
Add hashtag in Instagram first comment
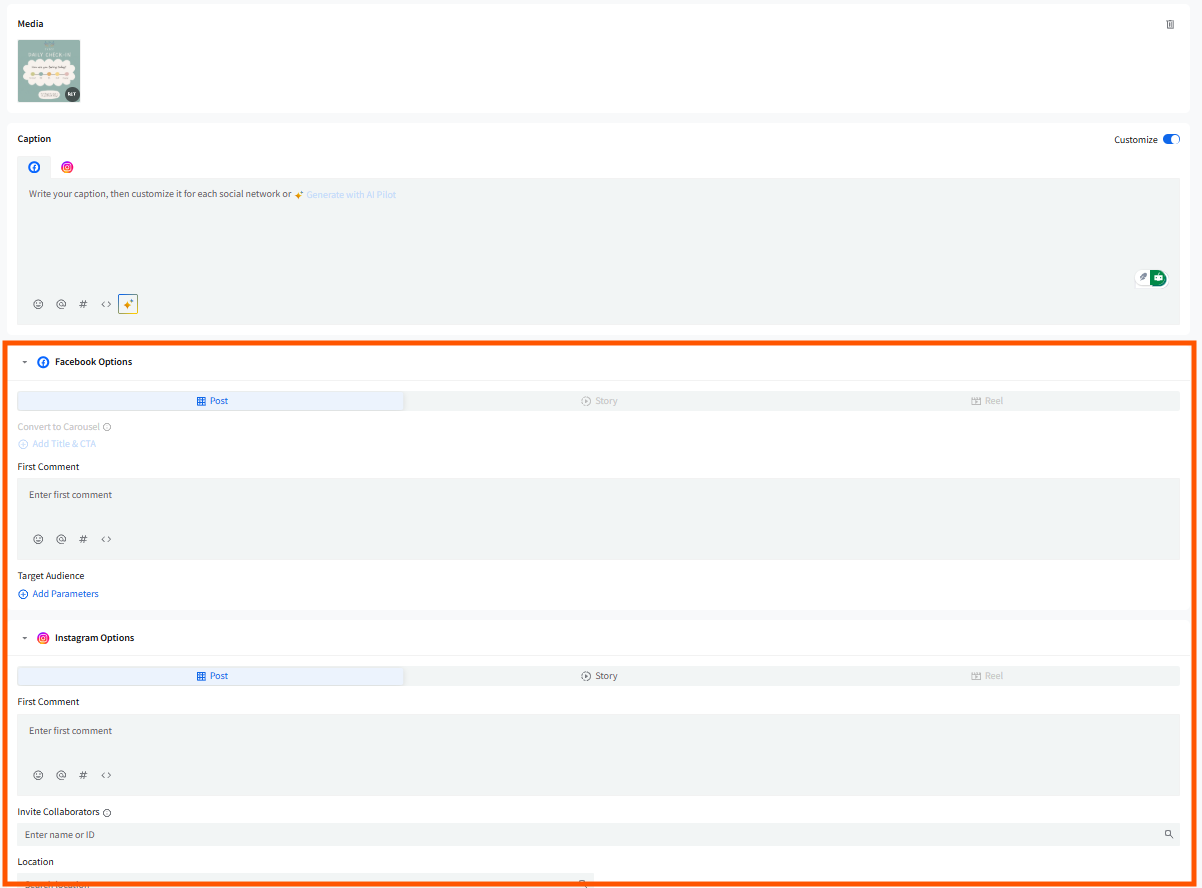[83, 775]
